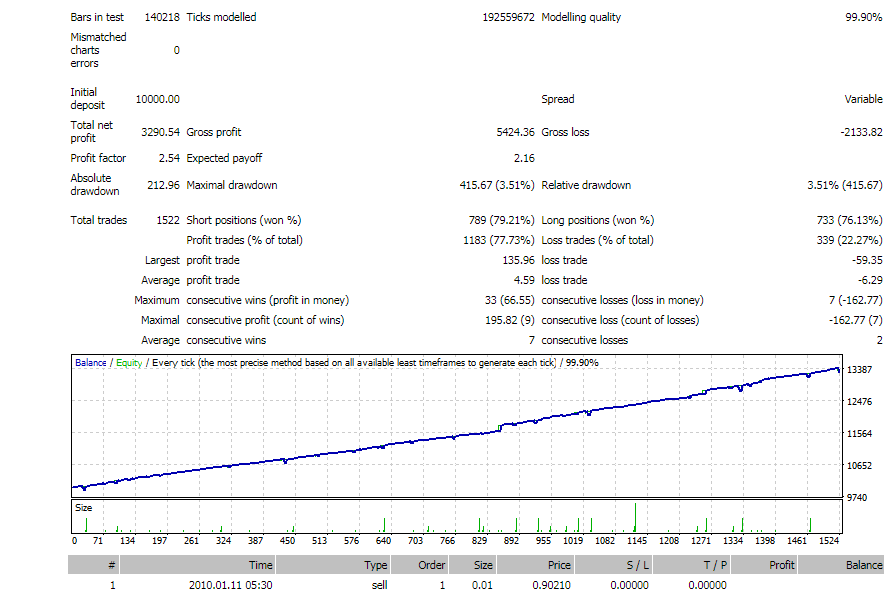Screen dimensions: 884x590
Task: Click the Size label in volume panel
Action: coord(83,507)
